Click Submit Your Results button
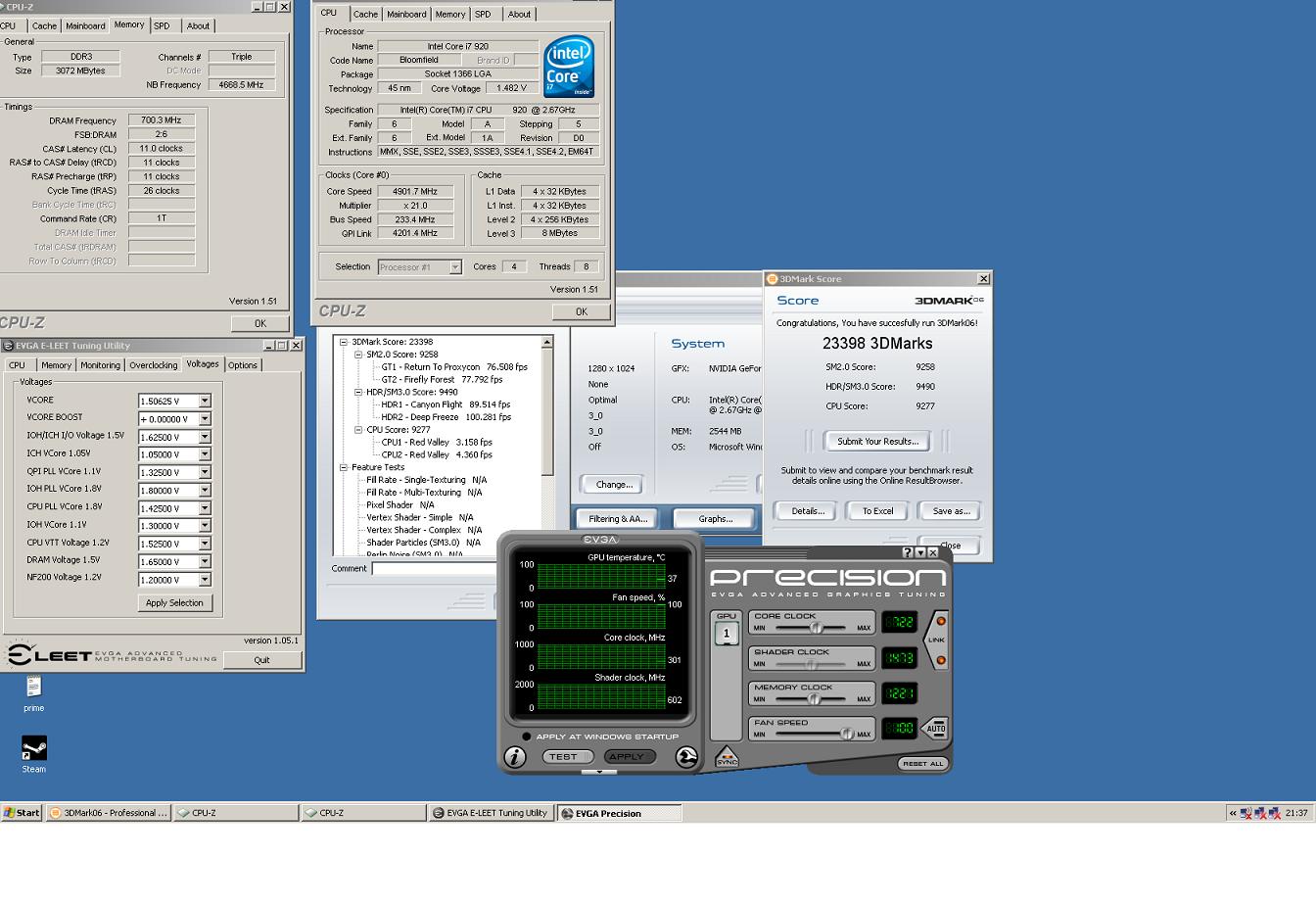This screenshot has height=903, width=1316. pos(877,442)
